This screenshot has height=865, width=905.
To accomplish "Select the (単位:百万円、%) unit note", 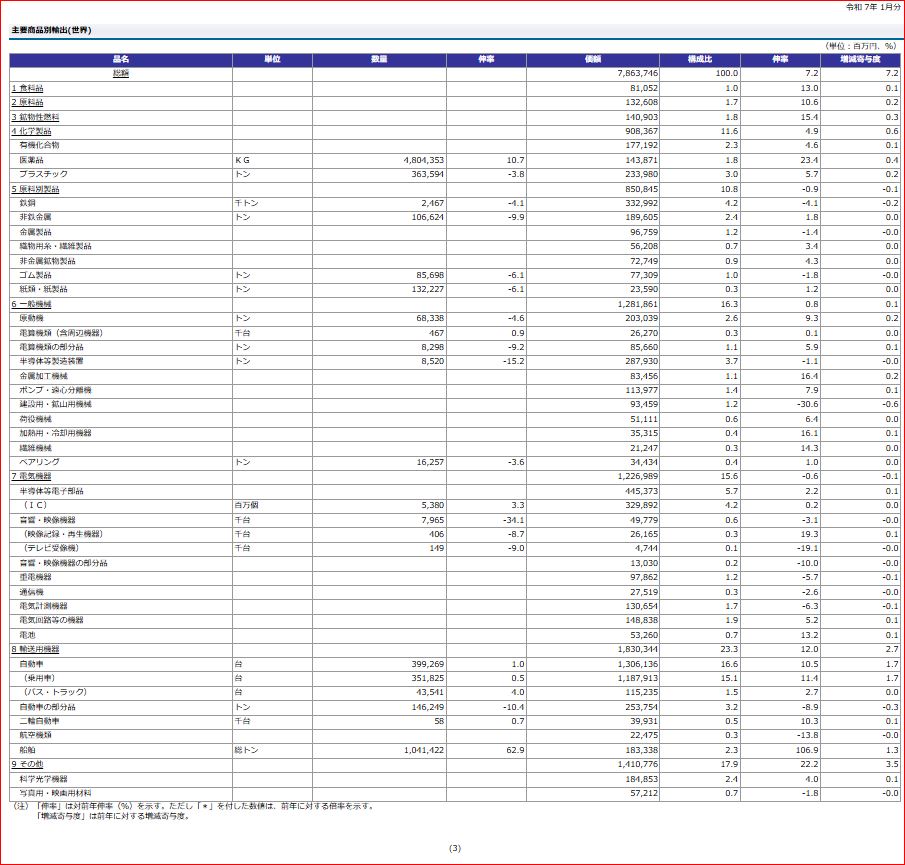I will (x=861, y=46).
